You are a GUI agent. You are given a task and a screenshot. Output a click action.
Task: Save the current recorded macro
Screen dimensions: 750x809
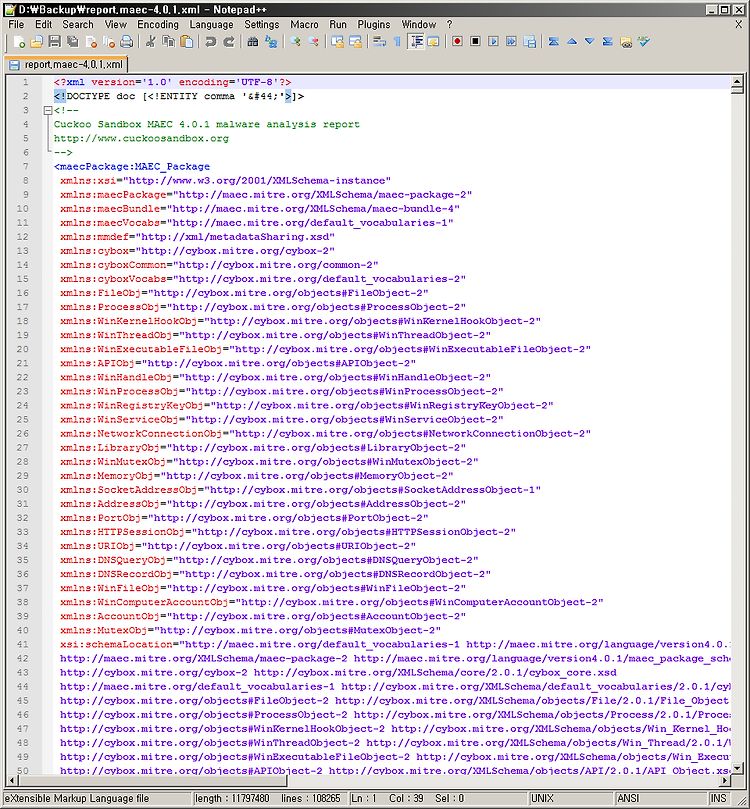529,42
